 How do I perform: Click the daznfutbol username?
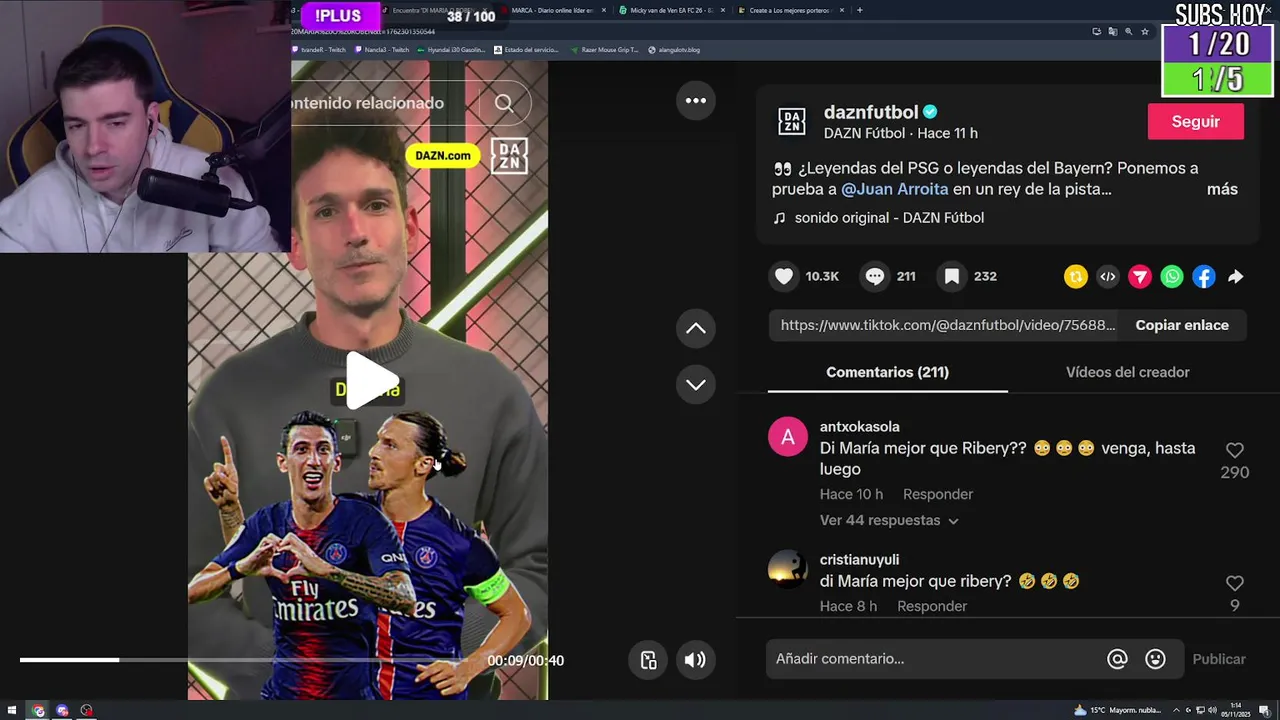click(x=871, y=112)
